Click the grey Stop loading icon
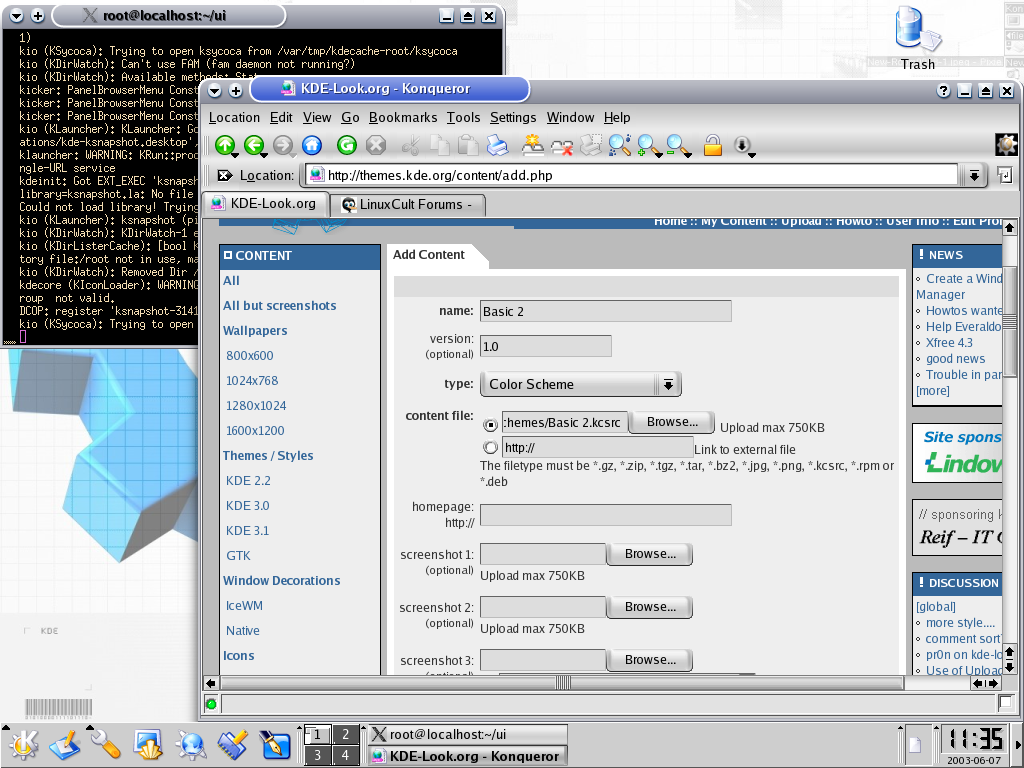1024x768 pixels. [x=376, y=145]
